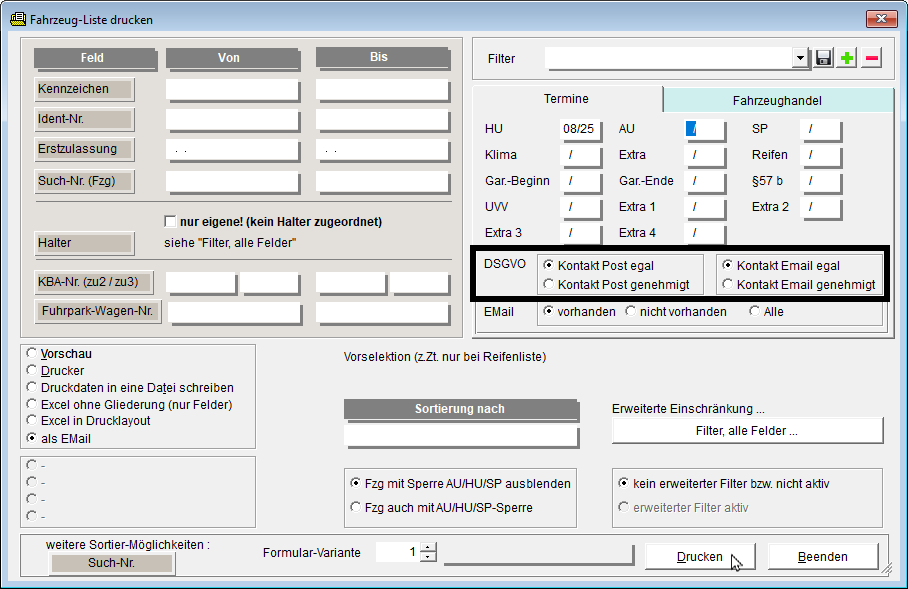Click the KBA-Nr. (zu2 / zu3) button
This screenshot has height=589, width=908.
[94, 282]
